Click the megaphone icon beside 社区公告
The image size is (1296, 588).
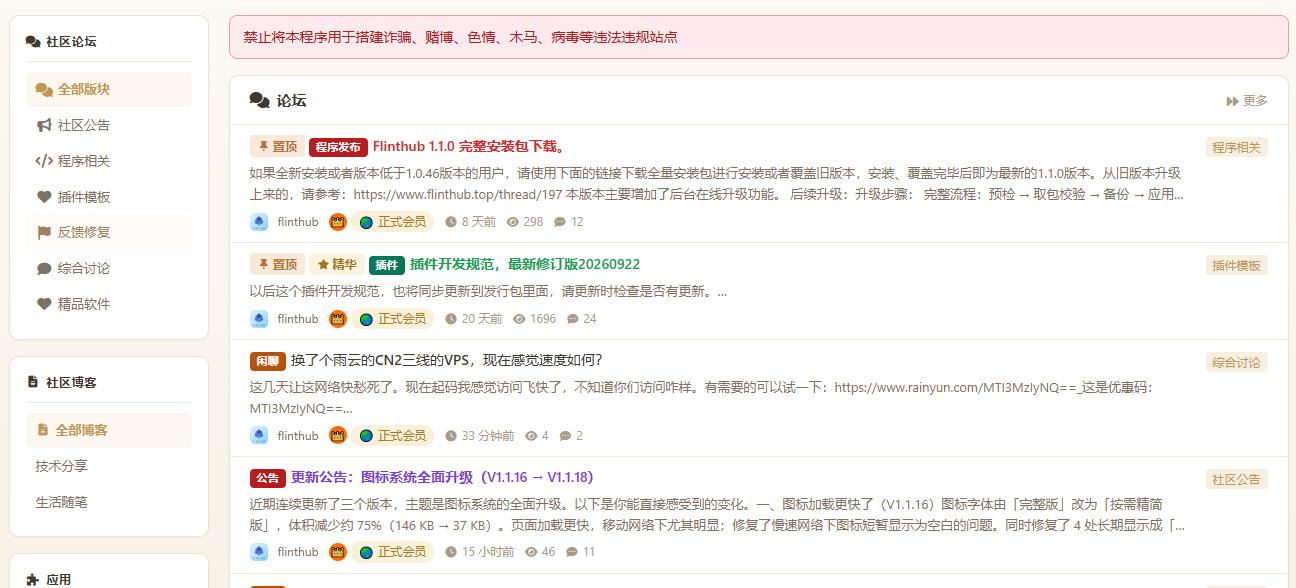coord(44,125)
